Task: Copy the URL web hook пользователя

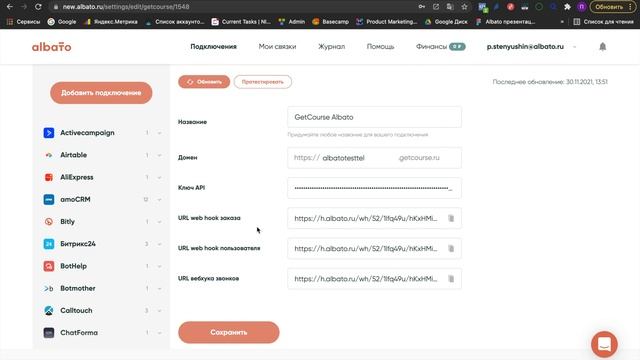Action: [451, 249]
